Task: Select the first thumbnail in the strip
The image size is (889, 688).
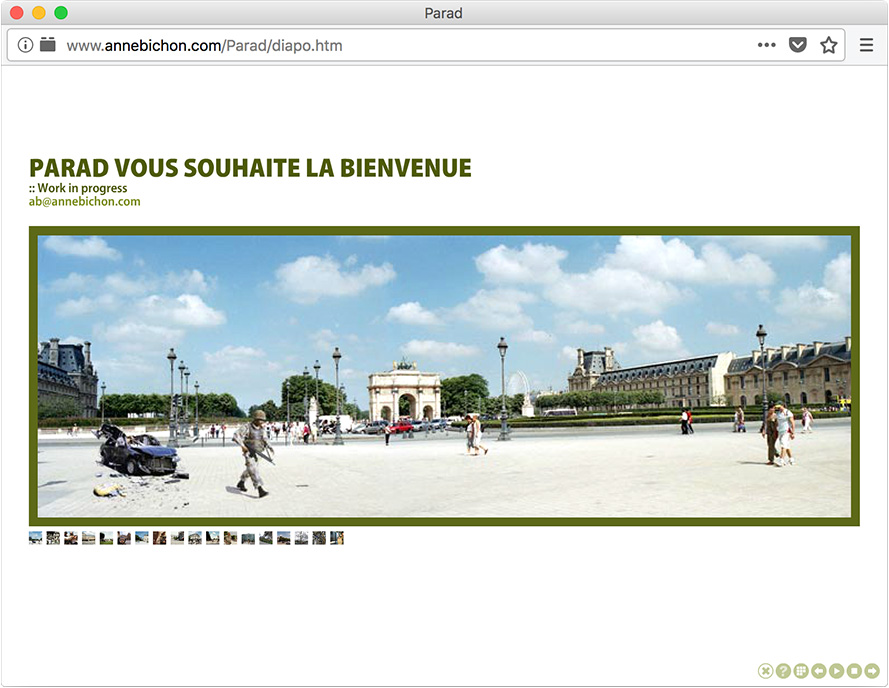Action: pos(36,538)
